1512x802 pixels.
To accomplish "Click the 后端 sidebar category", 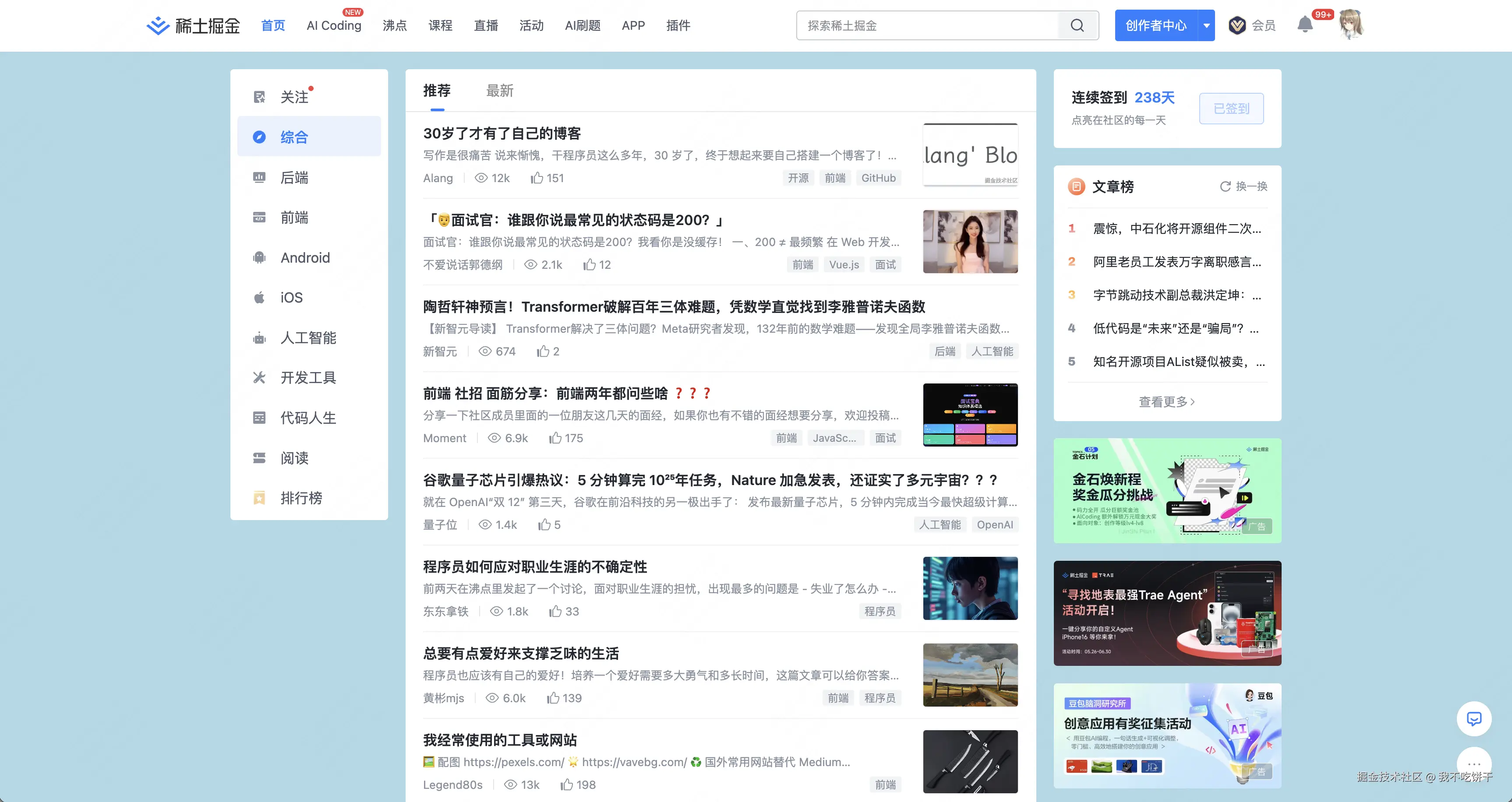I will 294,177.
